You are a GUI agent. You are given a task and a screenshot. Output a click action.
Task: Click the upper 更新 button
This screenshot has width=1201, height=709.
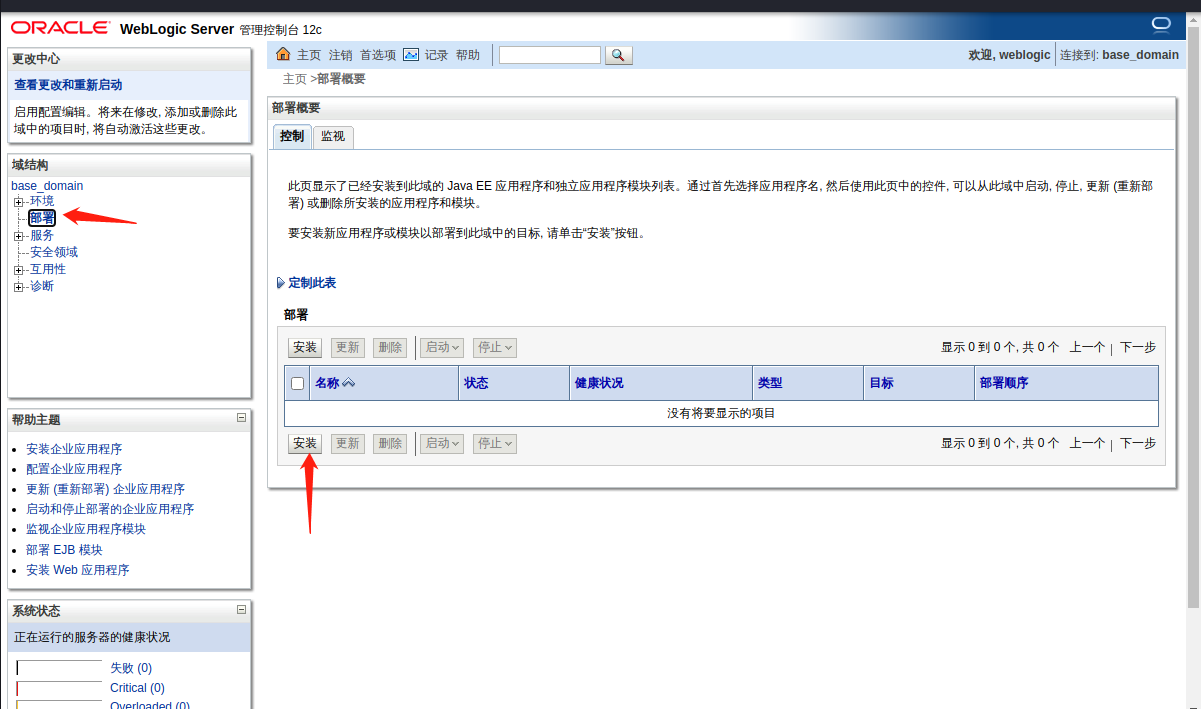(348, 347)
